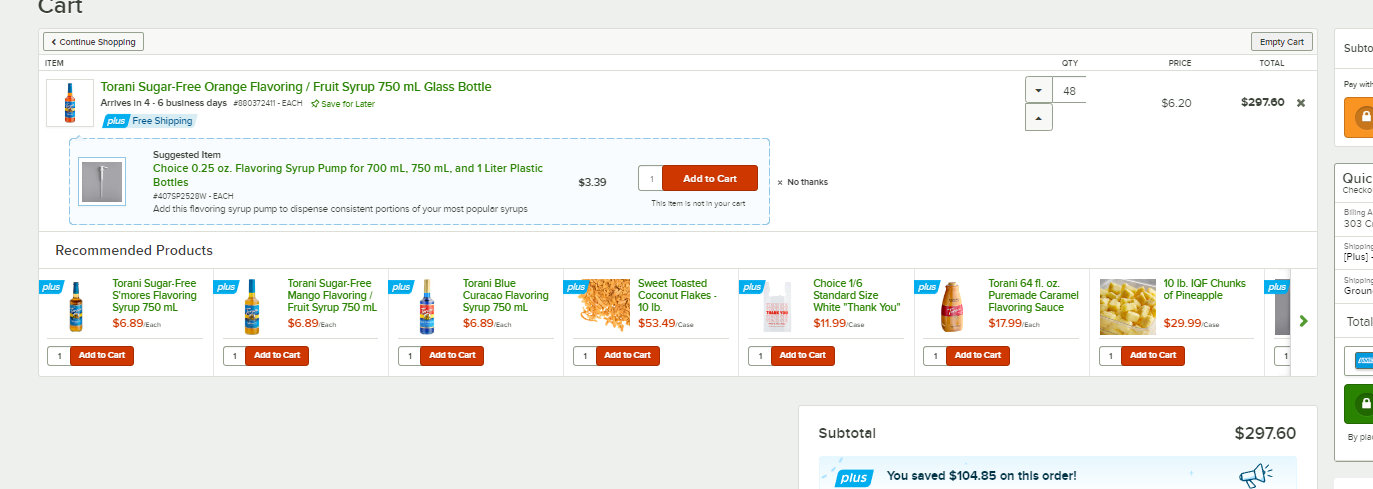This screenshot has height=489, width=1373.
Task: Click the Empty Cart button
Action: click(x=1281, y=42)
